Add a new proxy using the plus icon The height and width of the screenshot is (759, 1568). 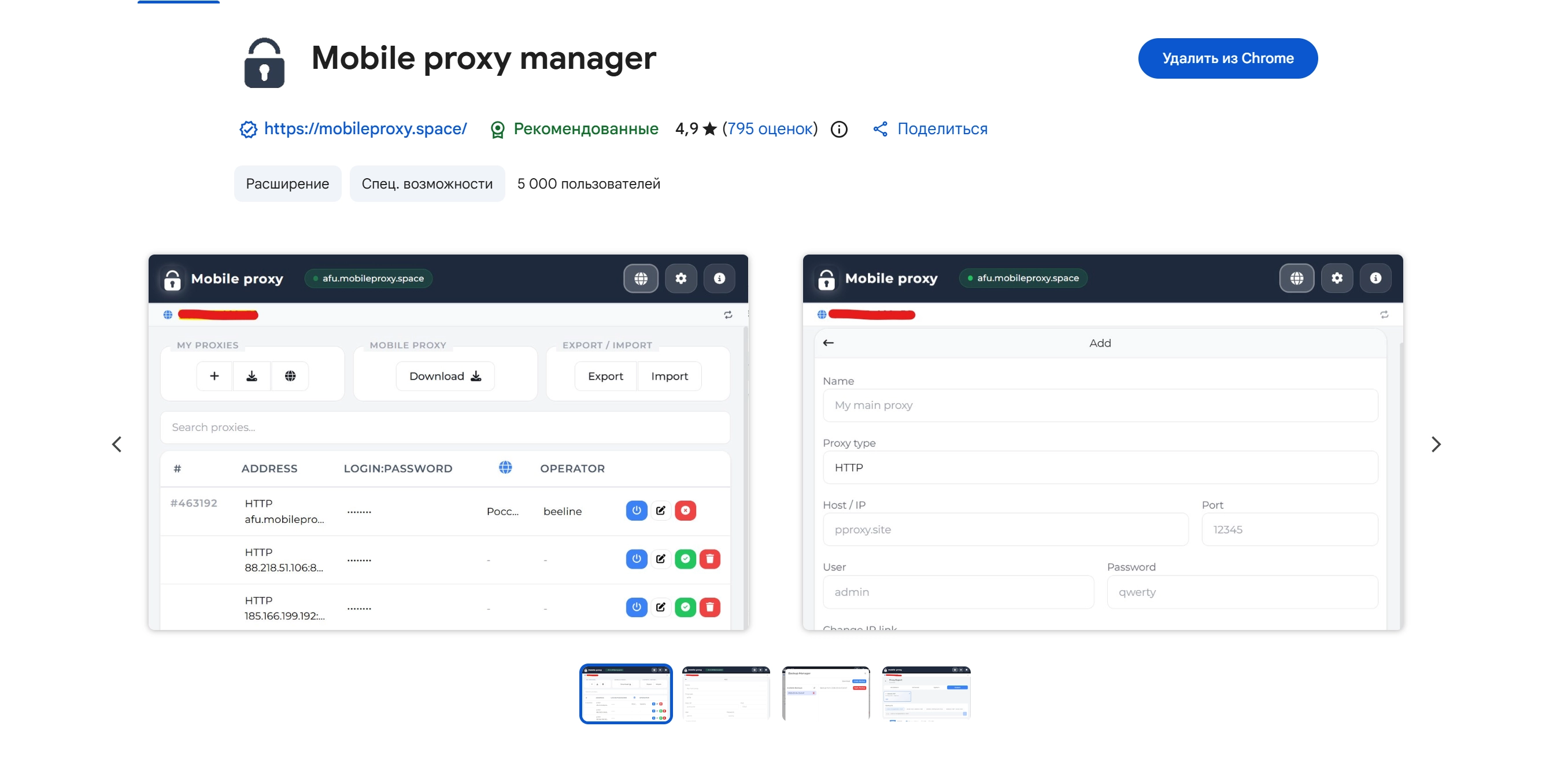point(215,376)
